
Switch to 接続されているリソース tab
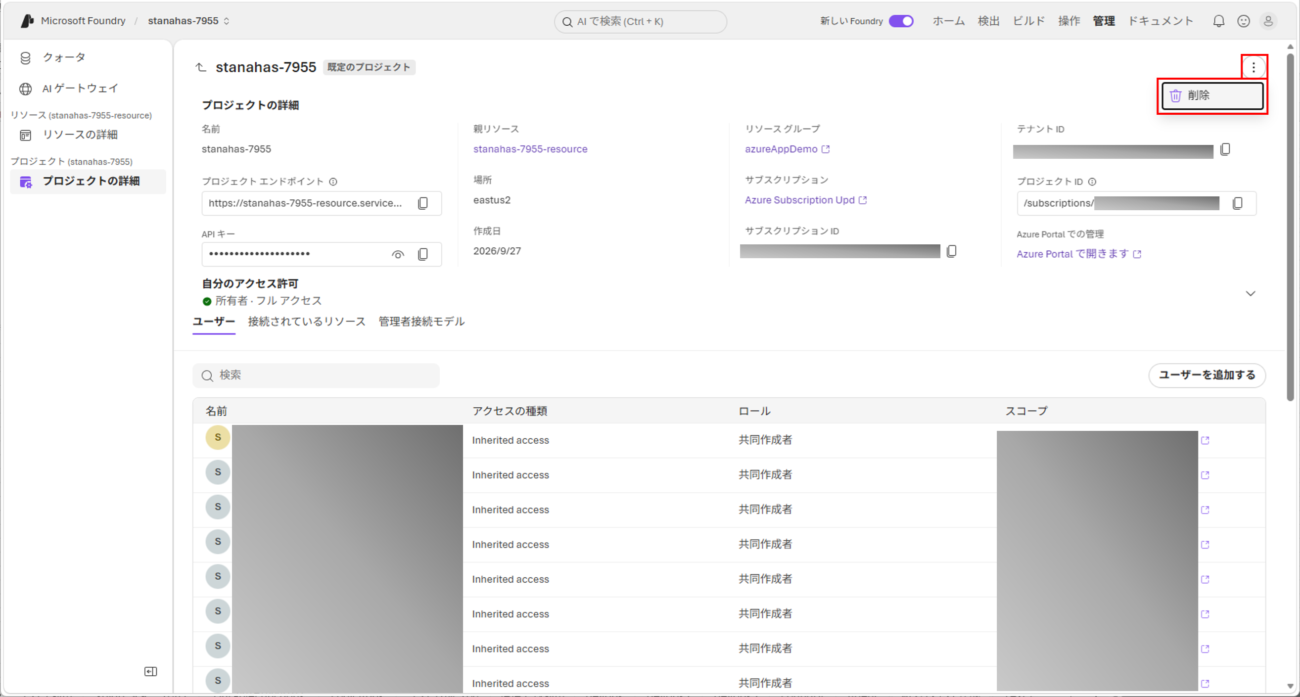click(x=307, y=322)
